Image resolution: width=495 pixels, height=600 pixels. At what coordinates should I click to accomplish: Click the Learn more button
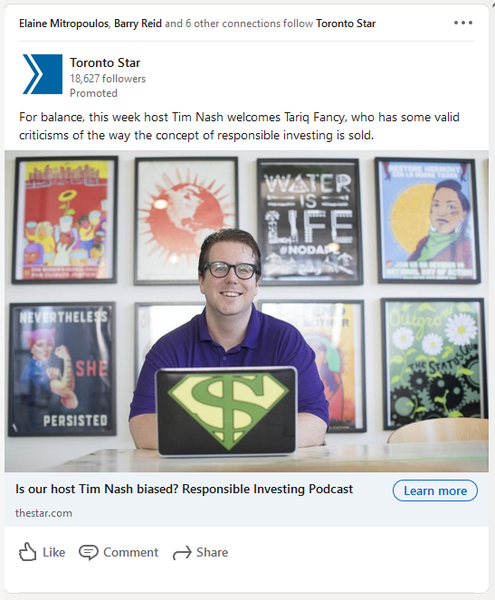point(435,491)
